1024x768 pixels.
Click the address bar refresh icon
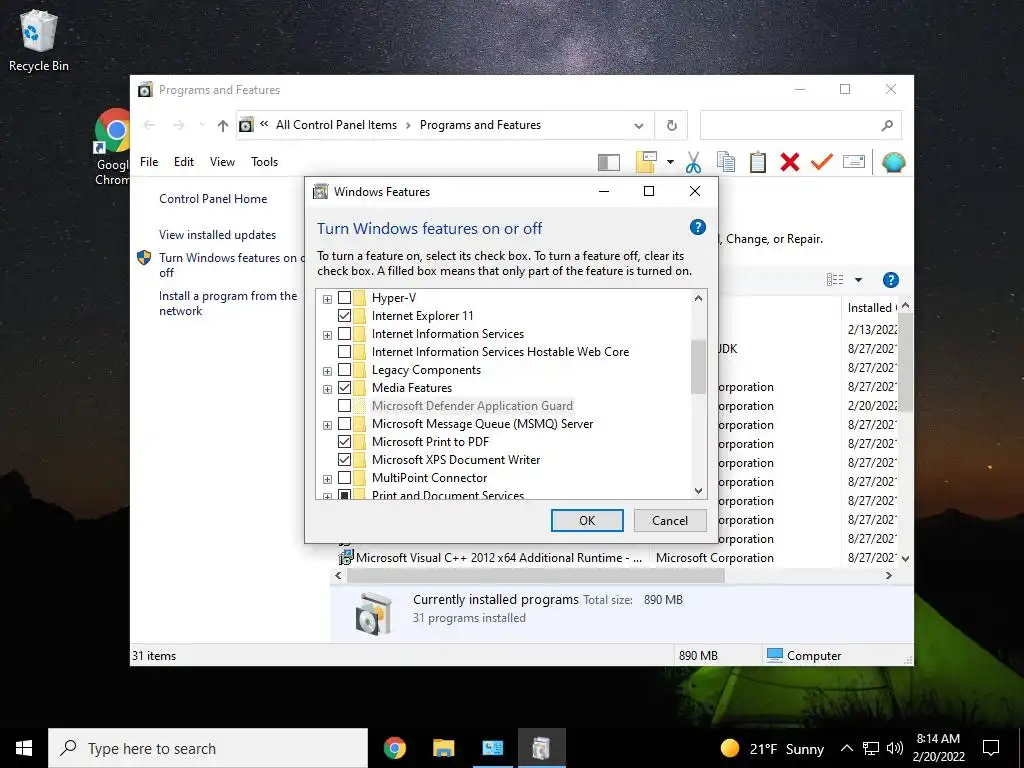[671, 125]
